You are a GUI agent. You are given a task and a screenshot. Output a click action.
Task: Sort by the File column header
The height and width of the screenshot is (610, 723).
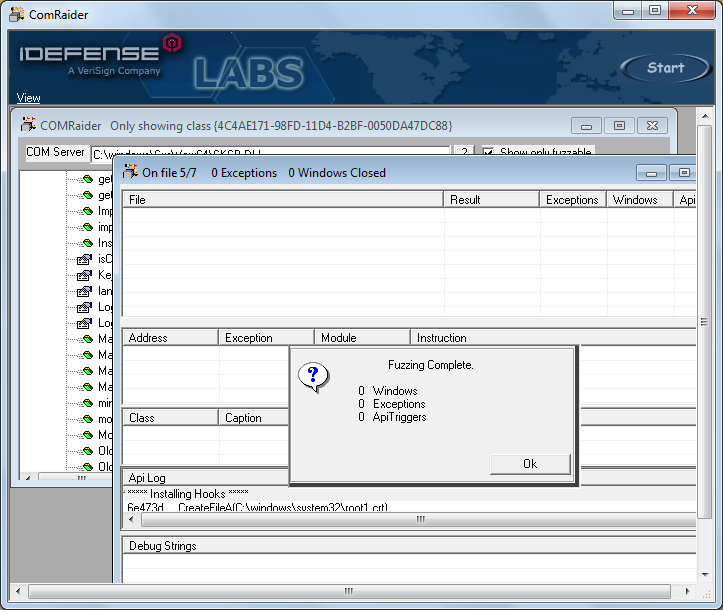tap(283, 200)
